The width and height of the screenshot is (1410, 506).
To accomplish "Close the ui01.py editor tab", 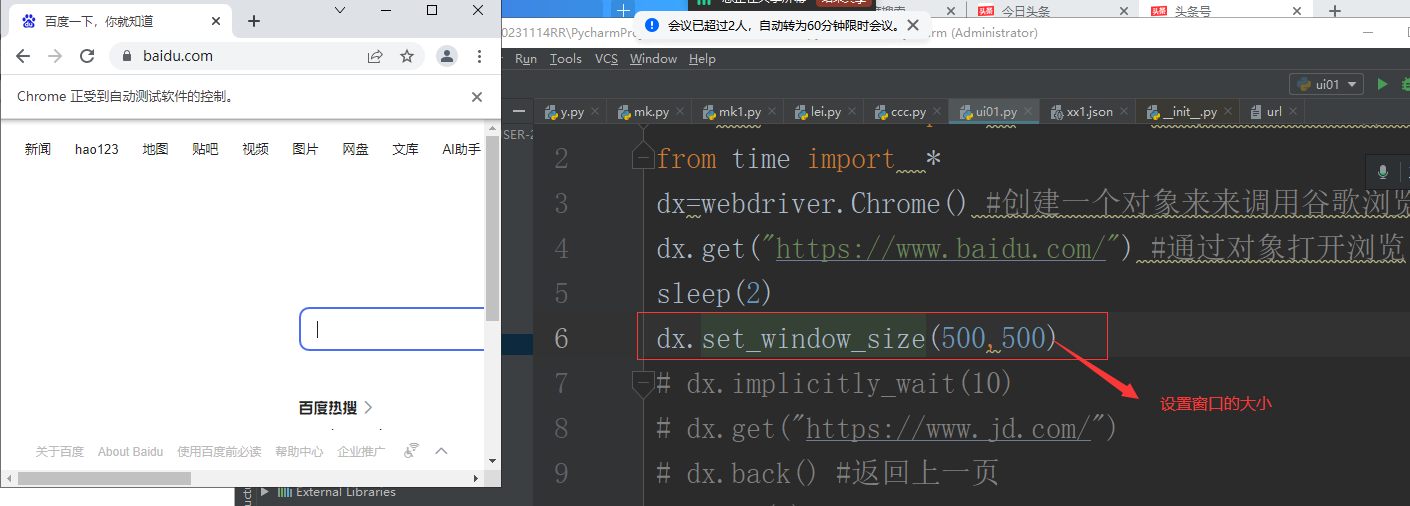I will [x=1028, y=113].
